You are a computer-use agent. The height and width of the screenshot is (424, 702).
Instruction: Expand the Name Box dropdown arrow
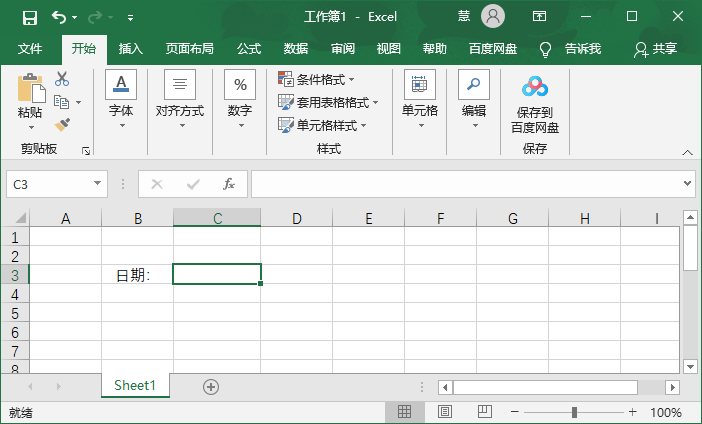click(97, 184)
